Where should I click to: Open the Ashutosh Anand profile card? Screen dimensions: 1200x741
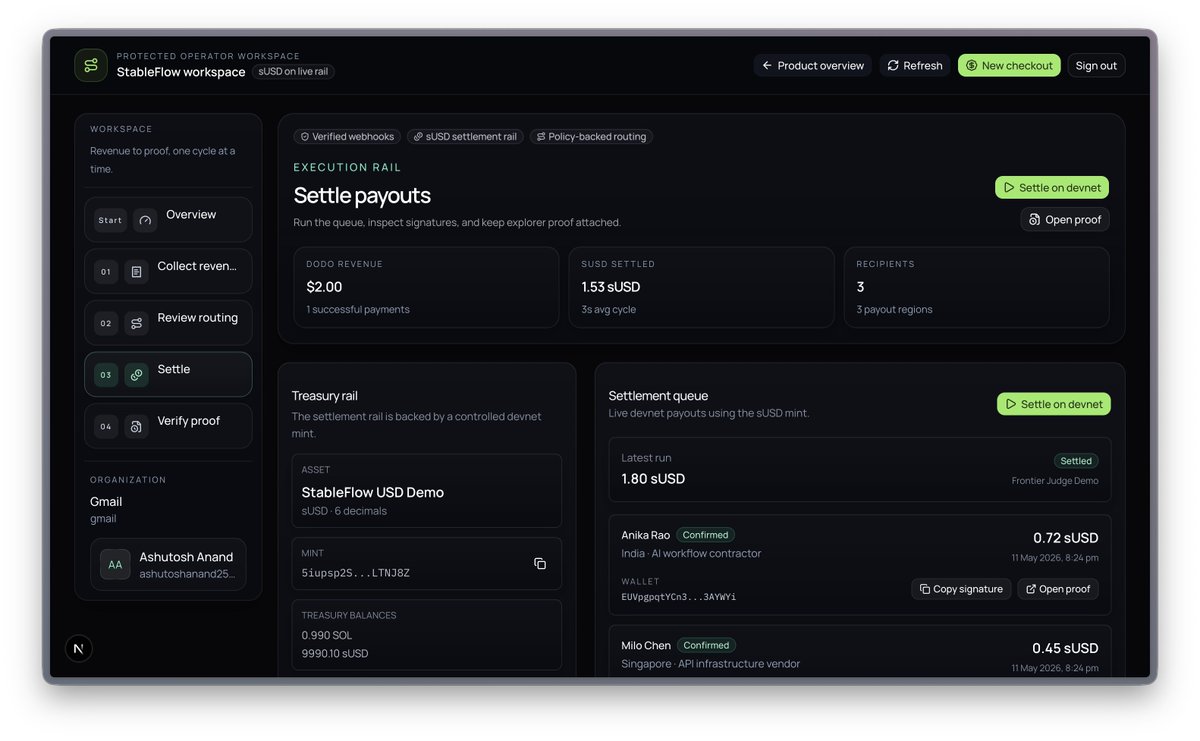click(168, 564)
